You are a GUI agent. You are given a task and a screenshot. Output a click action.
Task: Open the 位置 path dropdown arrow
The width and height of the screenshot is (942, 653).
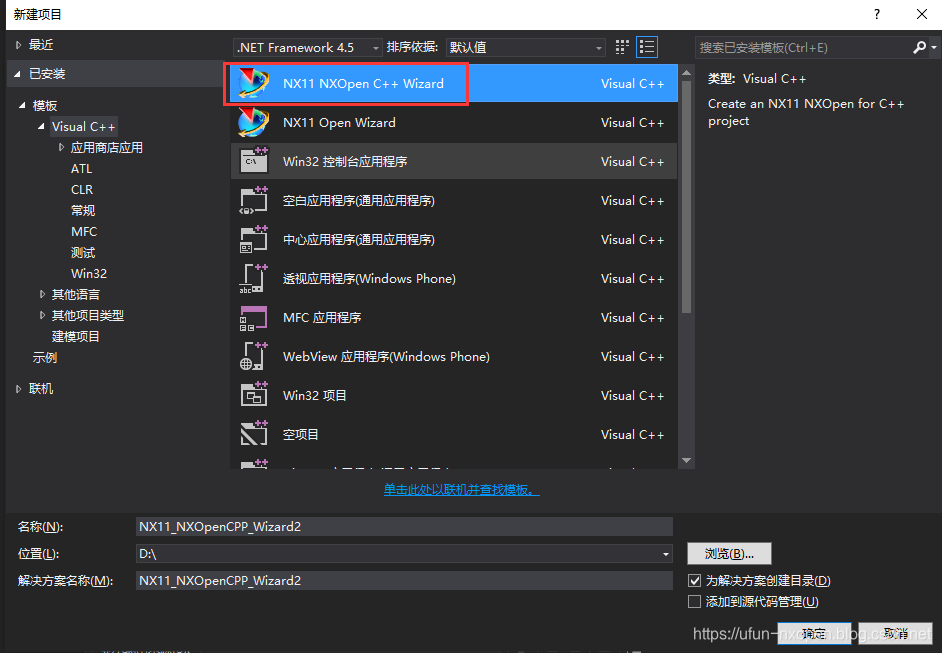(666, 554)
